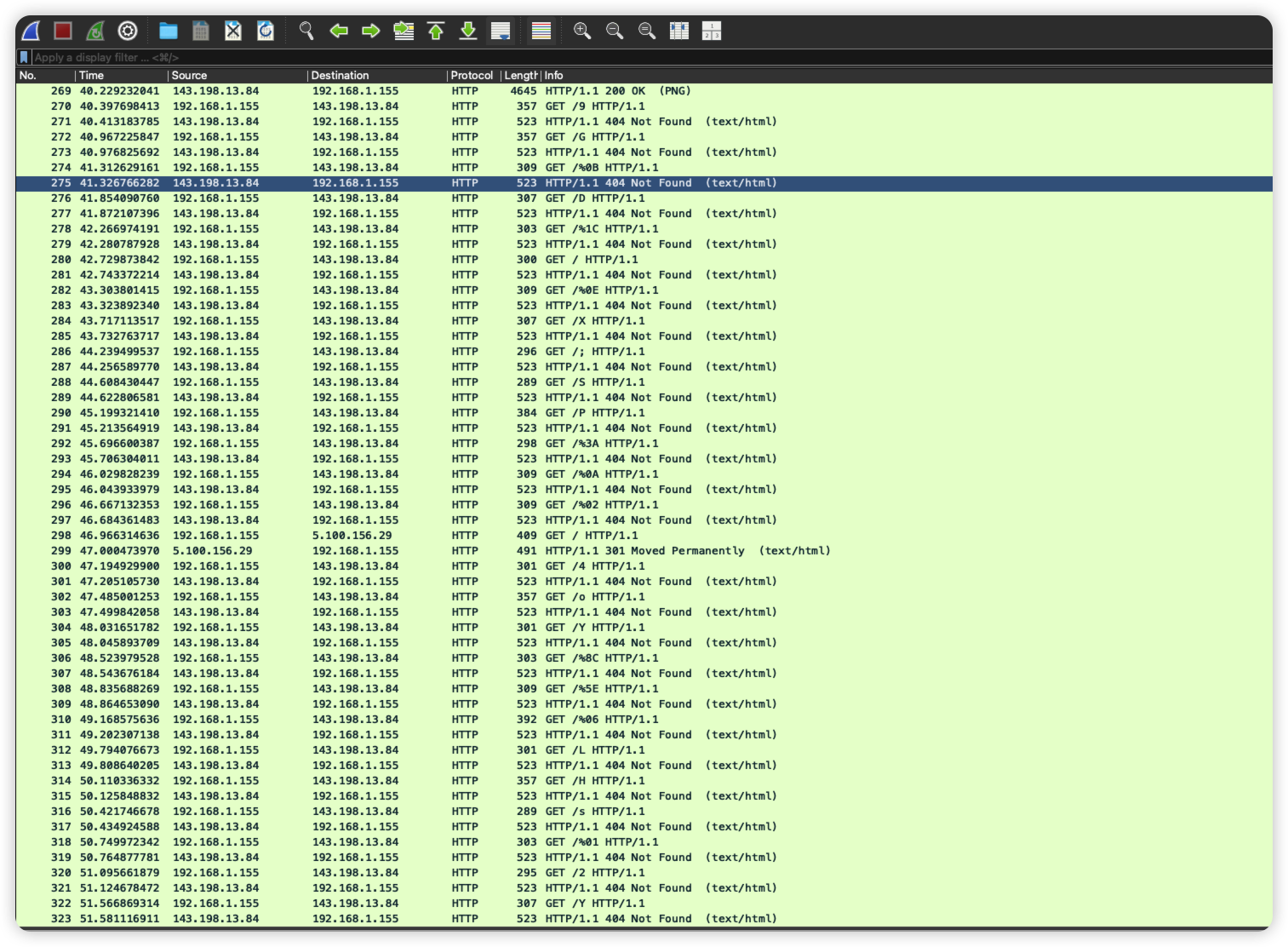Sort by the Info column header
The height and width of the screenshot is (947, 1288).
(907, 76)
